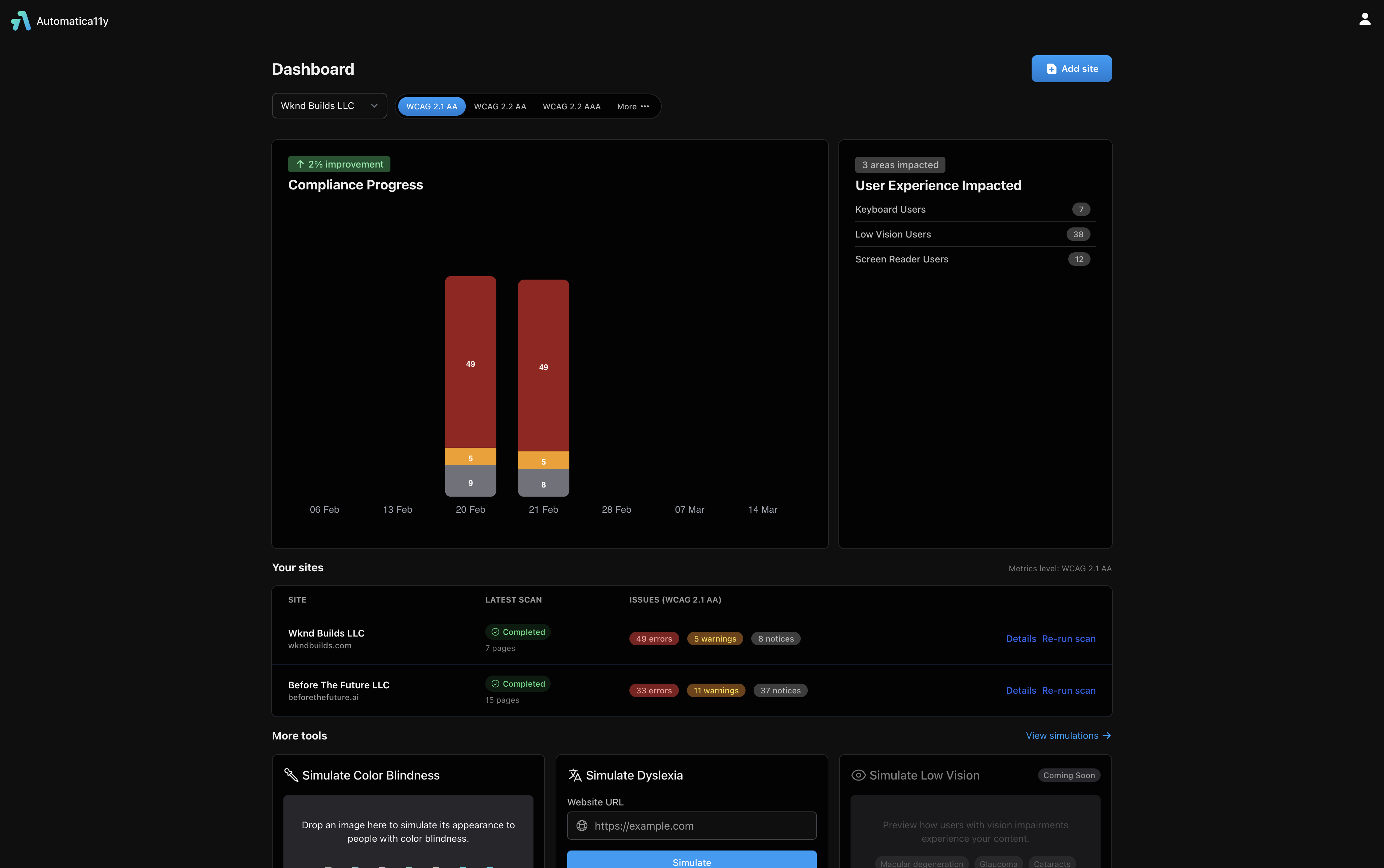Toggle the Cataracts simulation pill
Screen dimensions: 1384x868
click(x=1052, y=863)
